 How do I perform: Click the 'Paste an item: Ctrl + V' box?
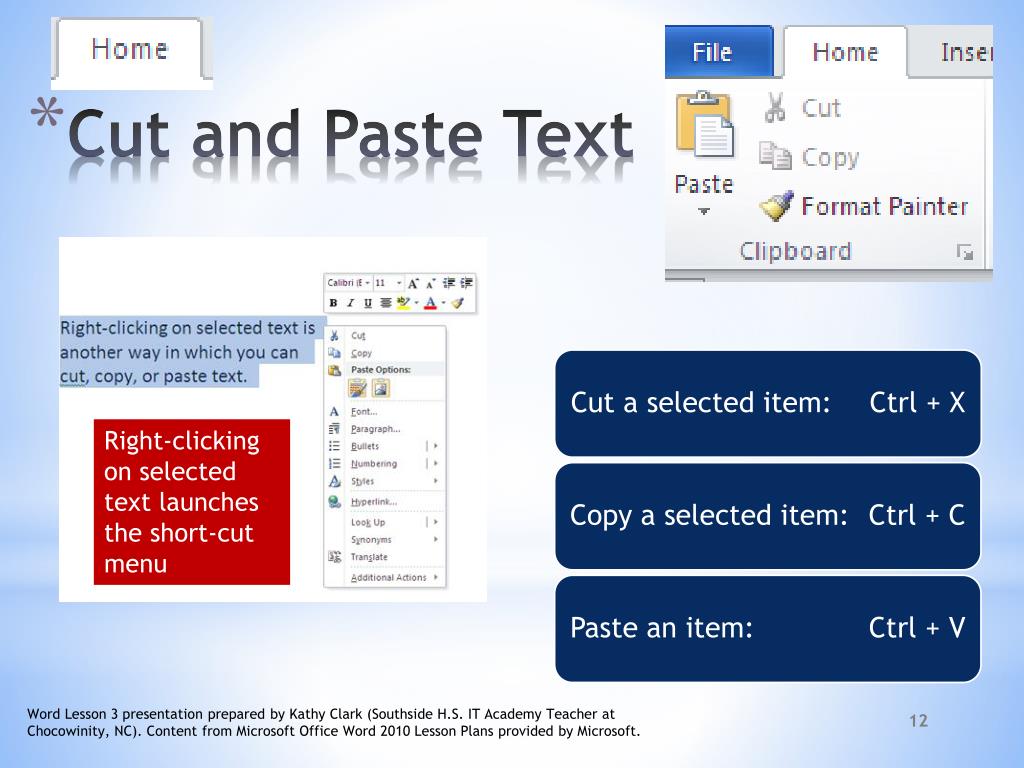[x=767, y=628]
